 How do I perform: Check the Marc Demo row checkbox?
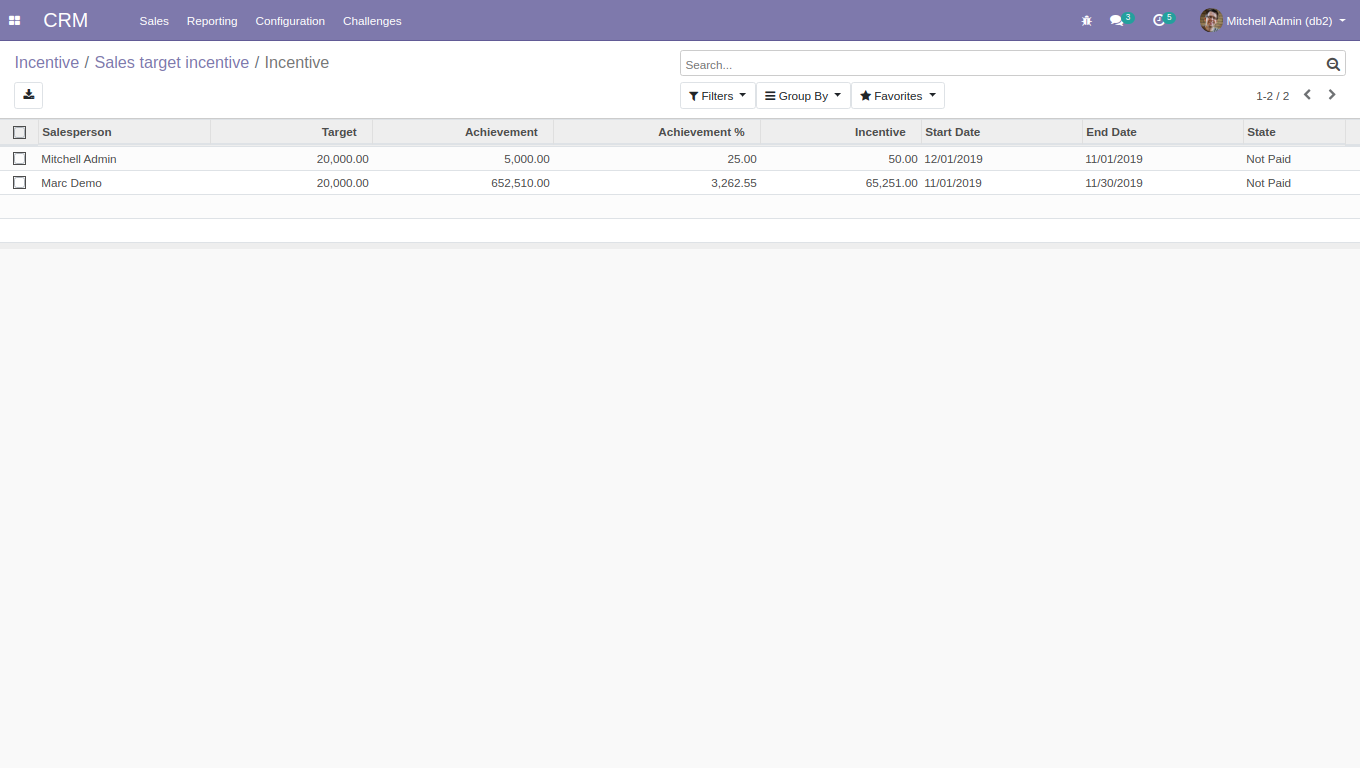pos(19,182)
